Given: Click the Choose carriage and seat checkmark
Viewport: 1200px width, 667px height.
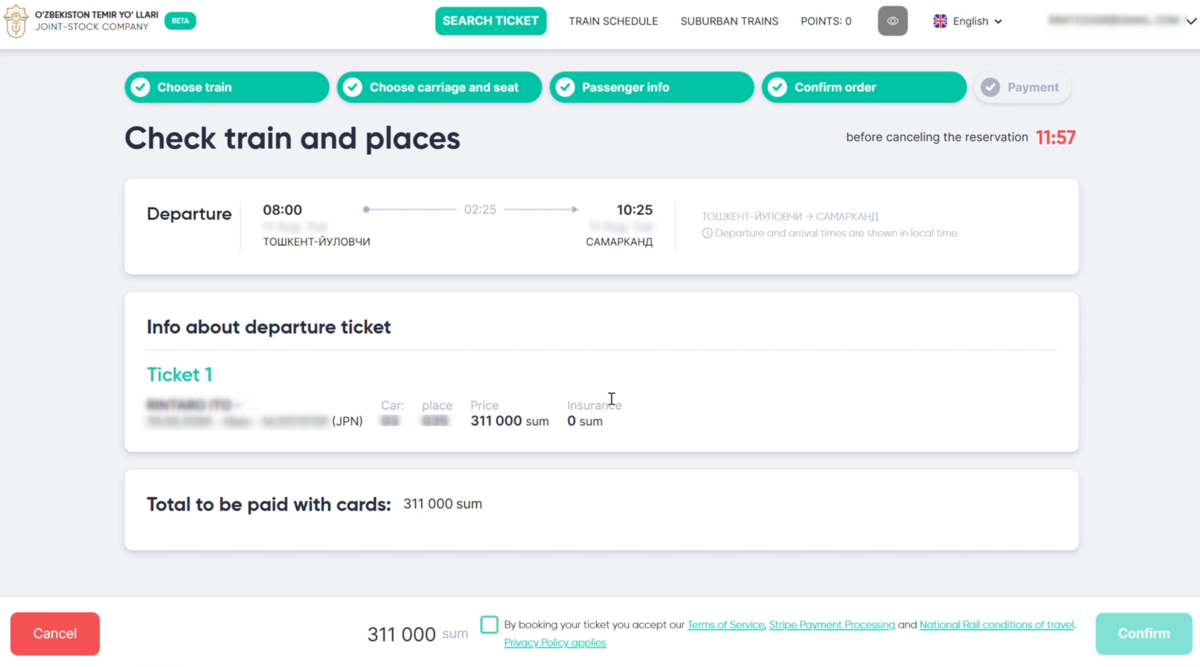Looking at the screenshot, I should click(x=353, y=87).
